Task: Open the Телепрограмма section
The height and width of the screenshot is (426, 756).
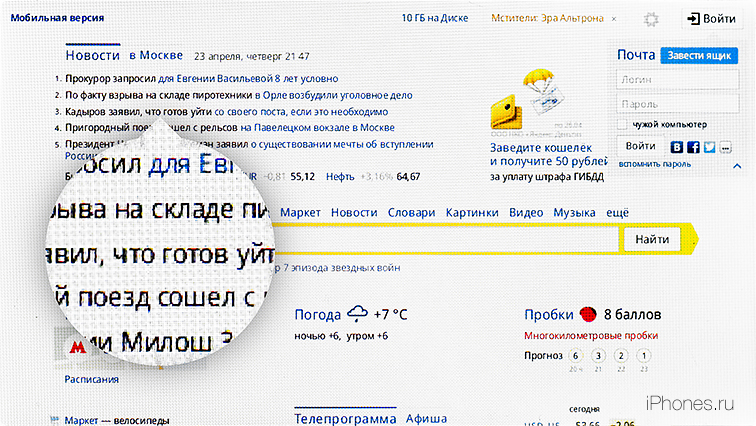Action: coord(345,419)
